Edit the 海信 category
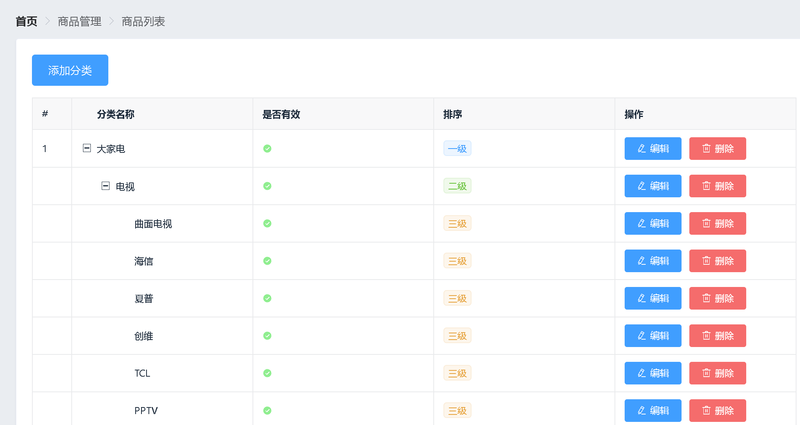800x425 pixels. [653, 261]
